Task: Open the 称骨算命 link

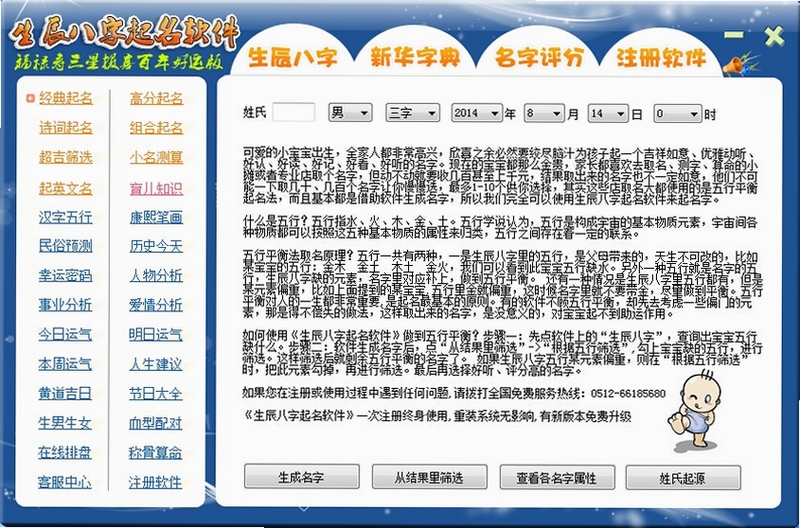Action: pyautogui.click(x=155, y=452)
